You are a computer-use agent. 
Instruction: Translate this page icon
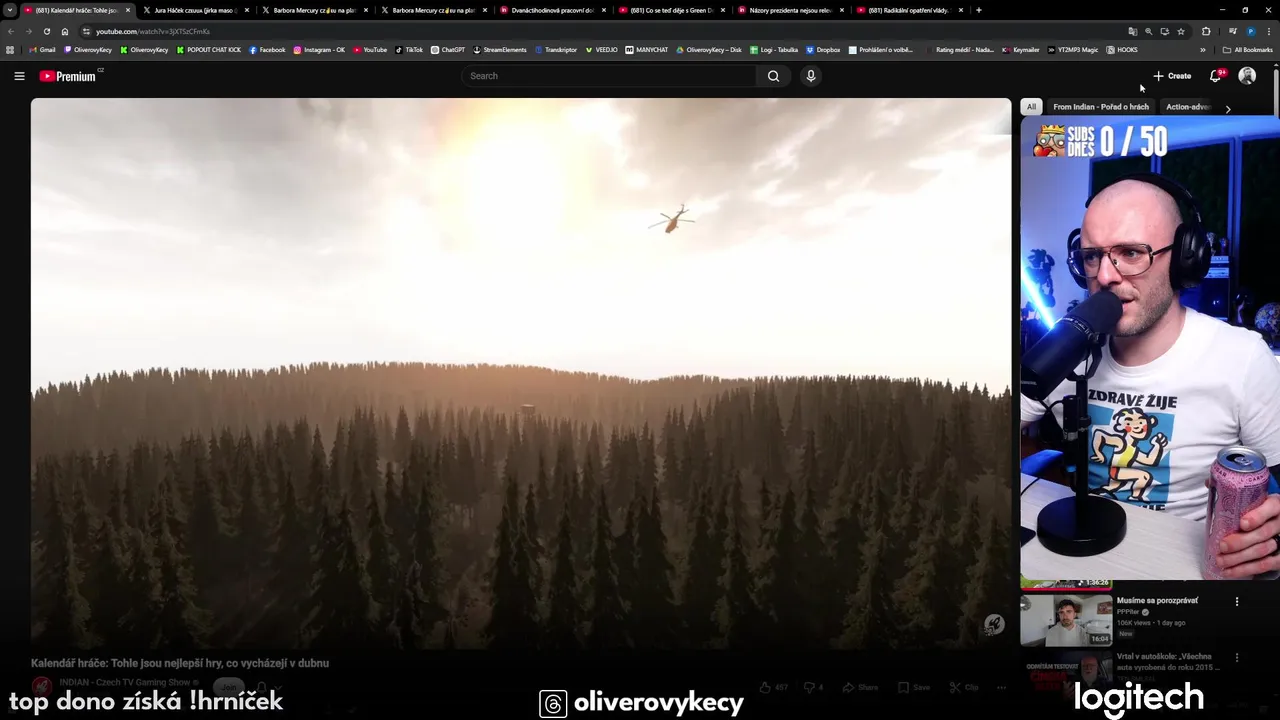click(1132, 31)
